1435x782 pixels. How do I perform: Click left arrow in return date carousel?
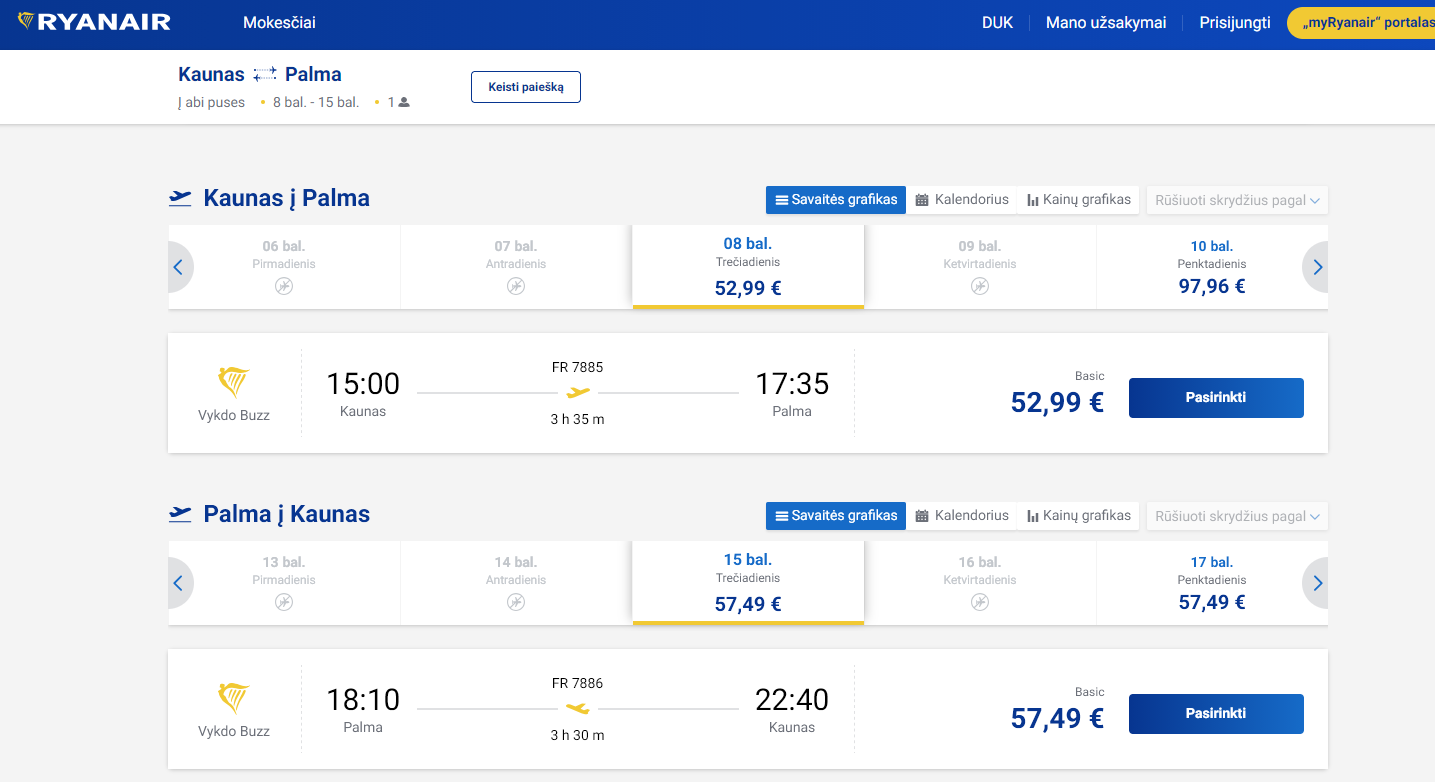coord(179,582)
